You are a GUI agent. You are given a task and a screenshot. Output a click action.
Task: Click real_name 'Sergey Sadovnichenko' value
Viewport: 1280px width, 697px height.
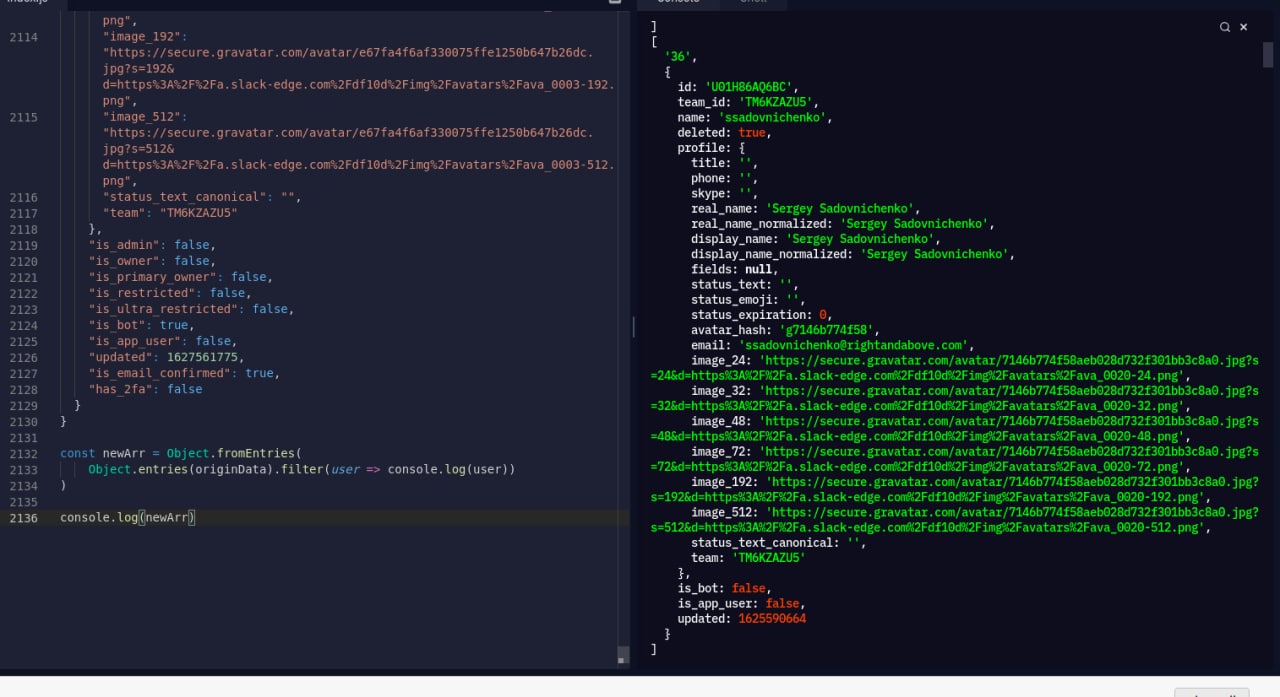click(840, 208)
